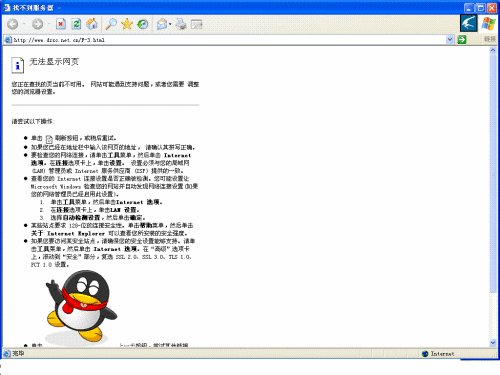This screenshot has width=500, height=375.
Task: Go back with the Back arrow button
Action: (13, 24)
